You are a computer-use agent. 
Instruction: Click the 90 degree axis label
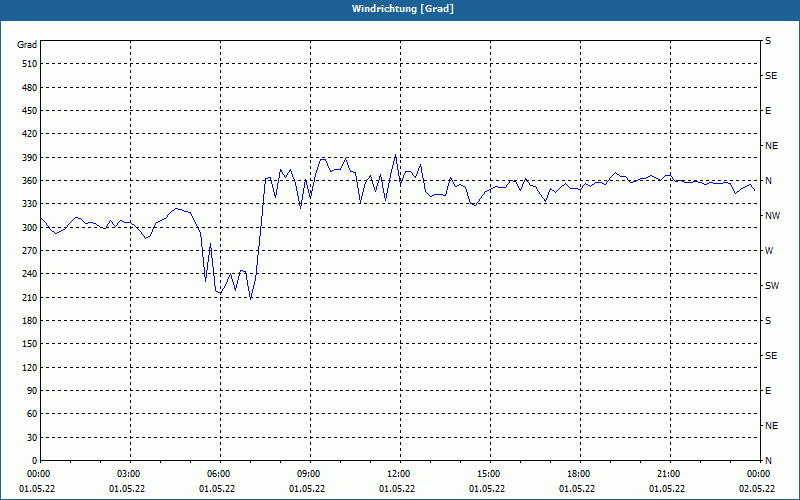click(32, 391)
